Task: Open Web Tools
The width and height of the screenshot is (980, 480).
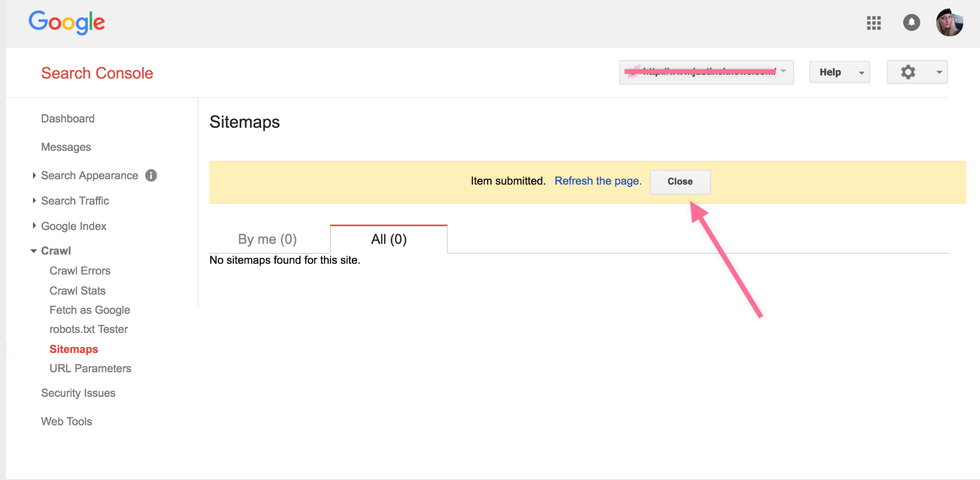Action: coord(66,422)
